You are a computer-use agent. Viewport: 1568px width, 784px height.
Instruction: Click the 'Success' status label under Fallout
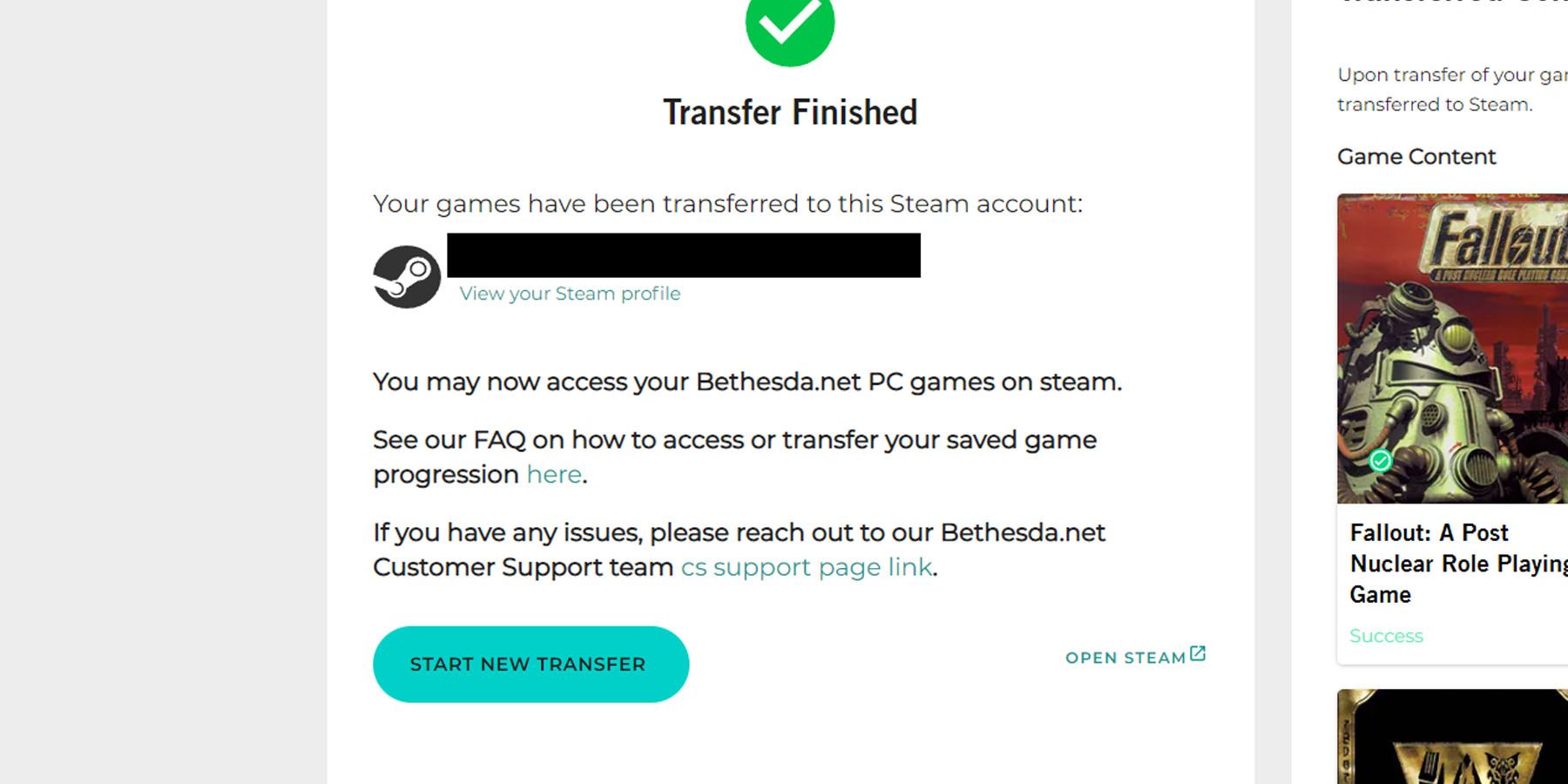click(1386, 636)
